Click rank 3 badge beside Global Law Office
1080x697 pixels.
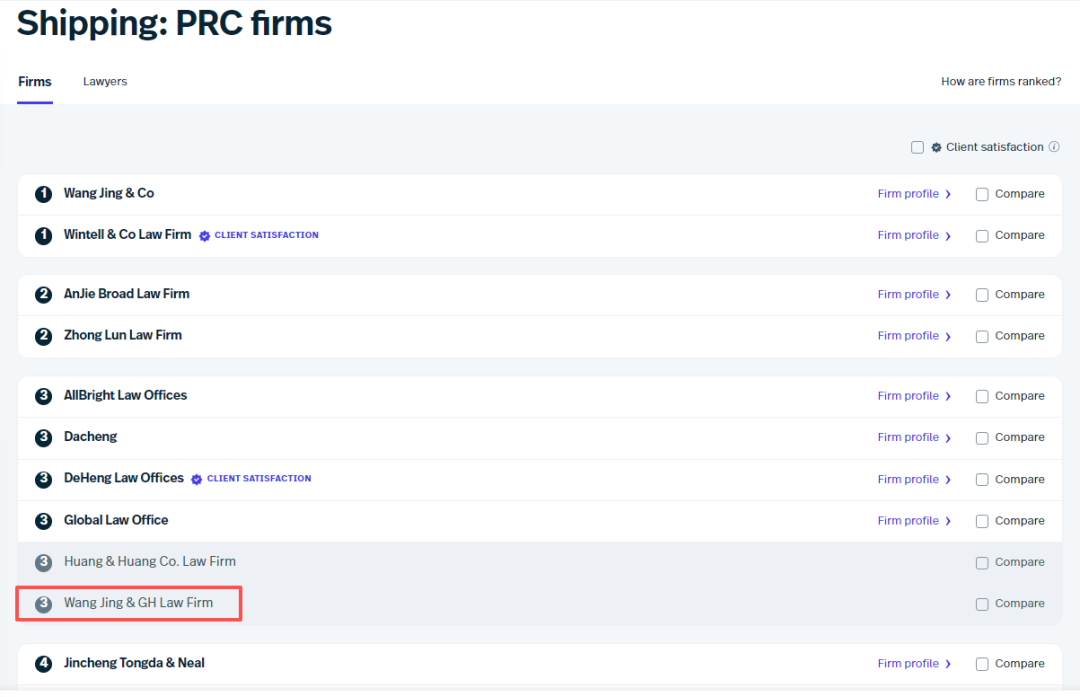(x=43, y=521)
